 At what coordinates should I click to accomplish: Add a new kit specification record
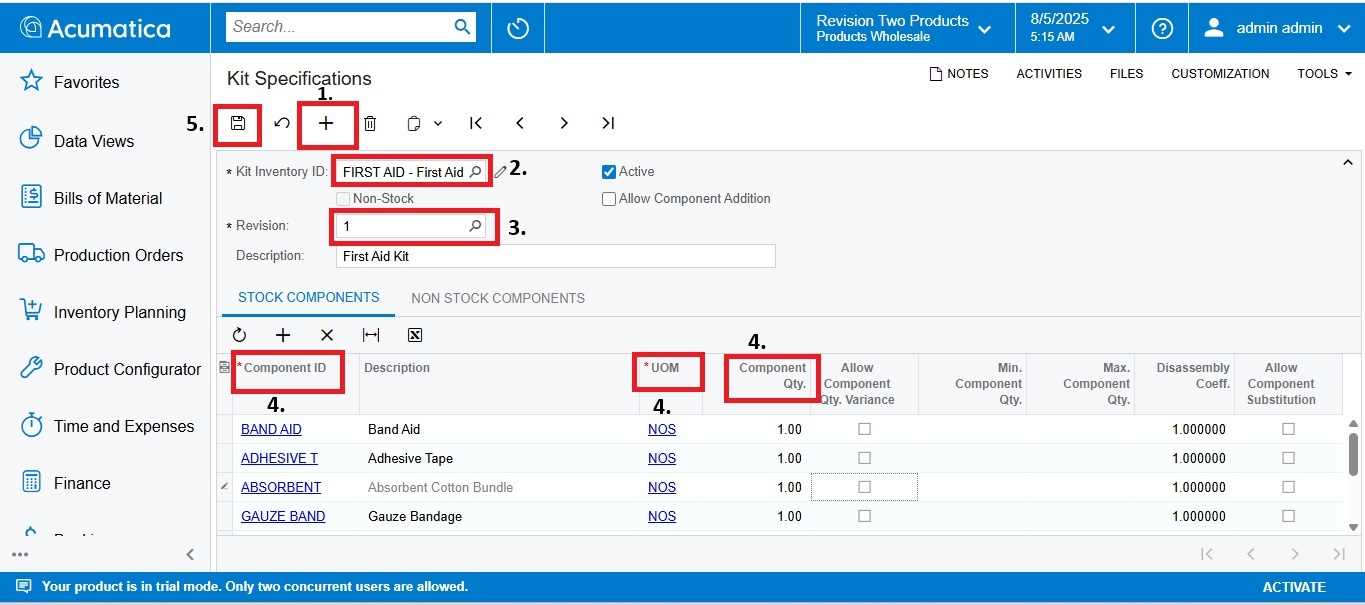pyautogui.click(x=326, y=123)
